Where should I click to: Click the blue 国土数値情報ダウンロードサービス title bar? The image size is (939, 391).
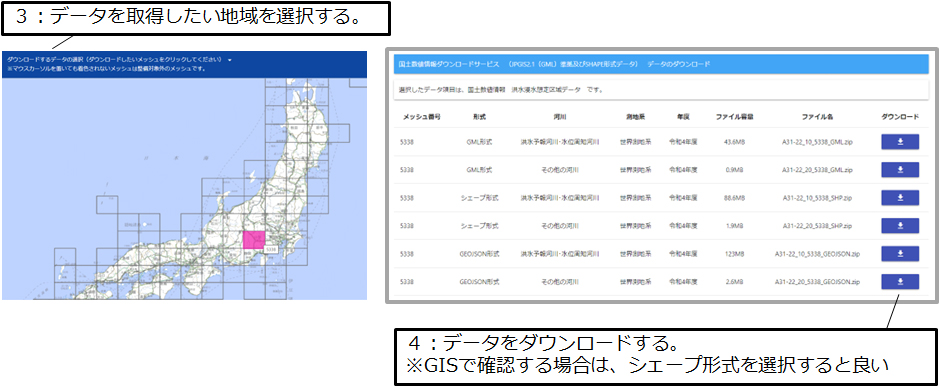[x=661, y=64]
